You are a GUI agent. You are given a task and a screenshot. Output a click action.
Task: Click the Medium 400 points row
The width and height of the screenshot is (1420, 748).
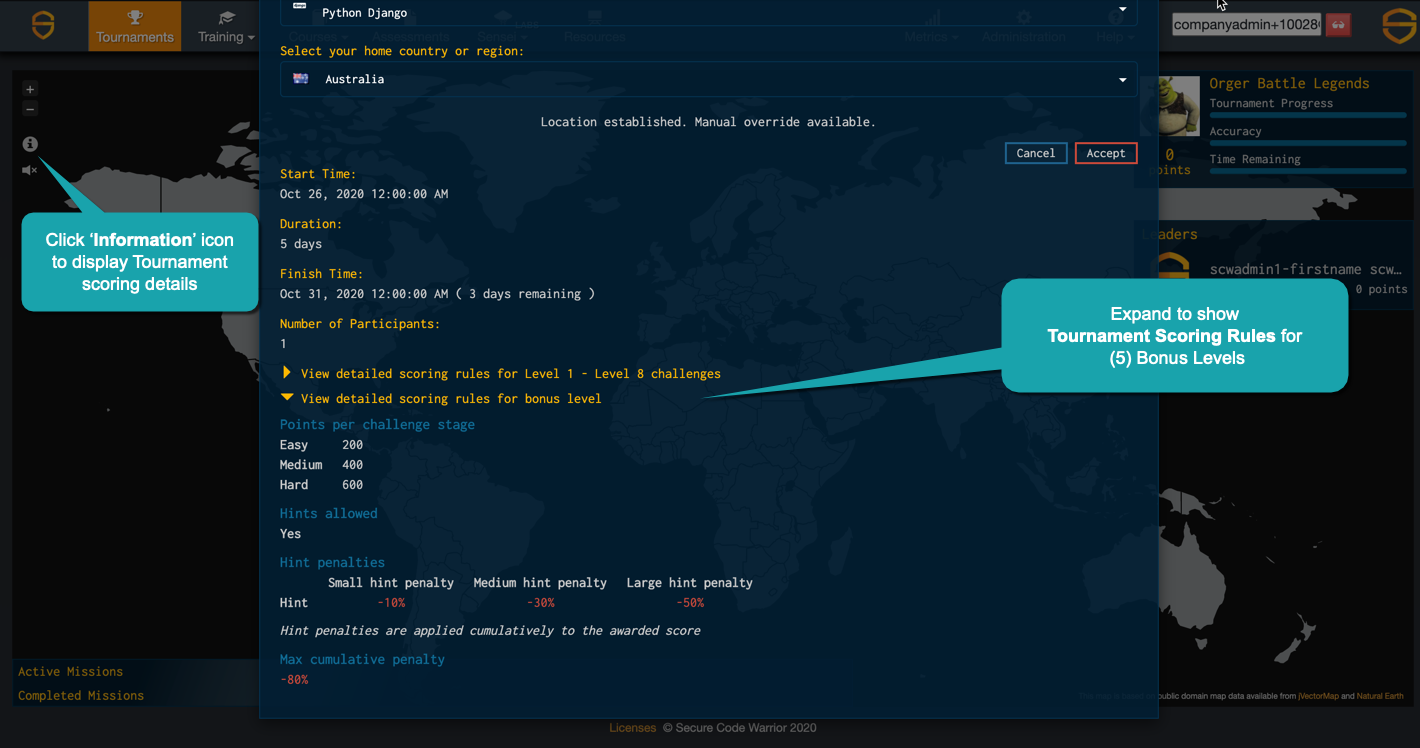322,464
